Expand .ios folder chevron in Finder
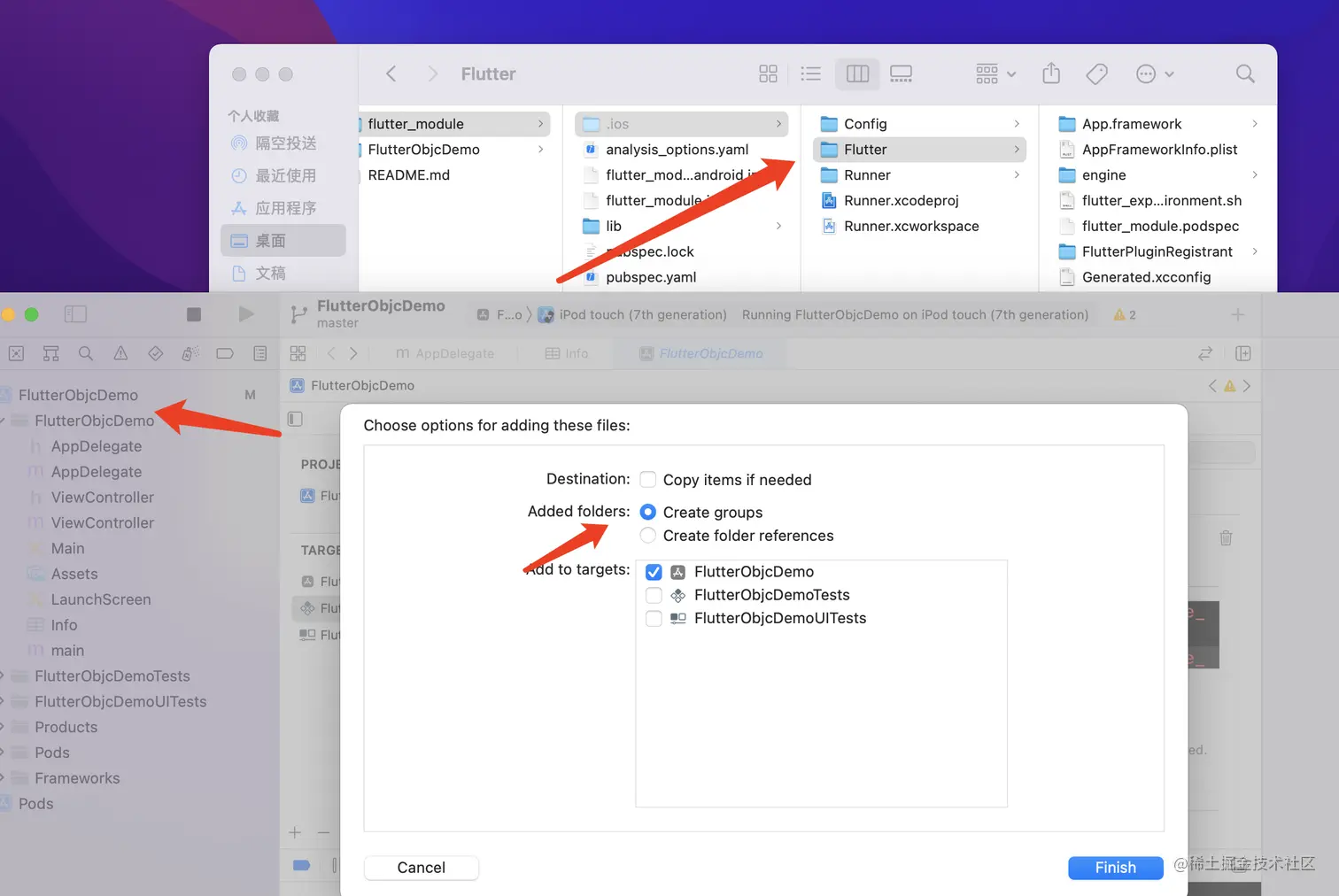1339x896 pixels. click(778, 124)
